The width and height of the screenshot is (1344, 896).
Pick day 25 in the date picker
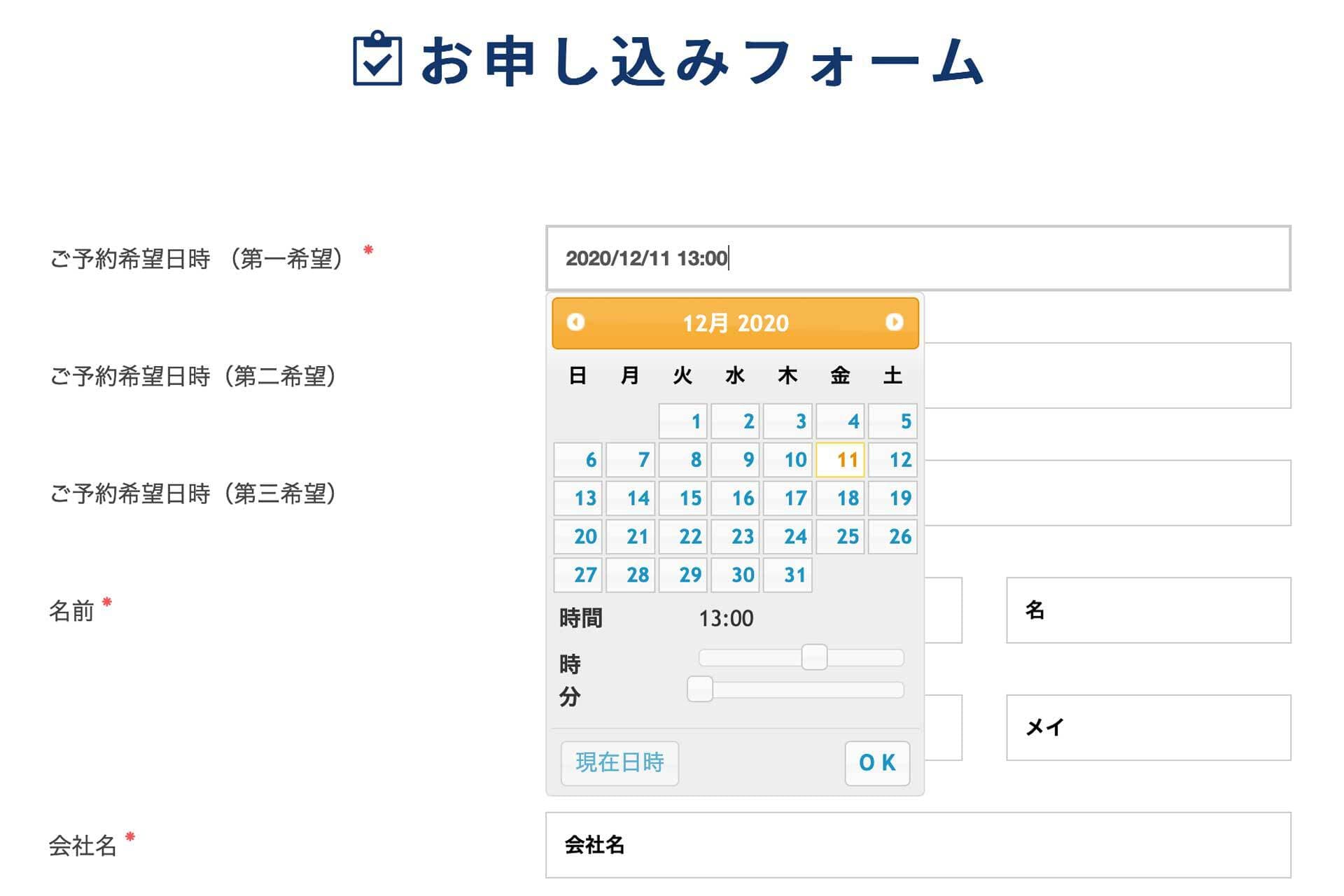click(x=840, y=537)
